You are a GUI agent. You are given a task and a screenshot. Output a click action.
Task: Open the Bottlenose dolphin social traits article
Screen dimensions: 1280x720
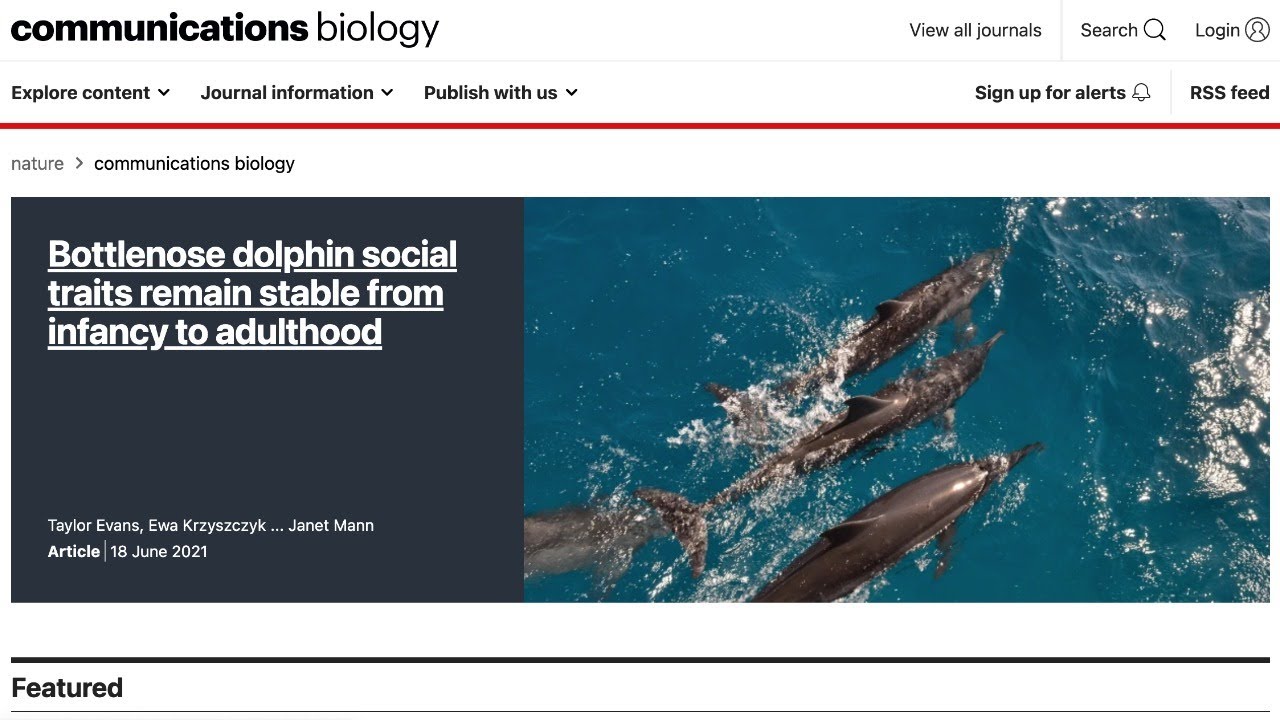[252, 293]
